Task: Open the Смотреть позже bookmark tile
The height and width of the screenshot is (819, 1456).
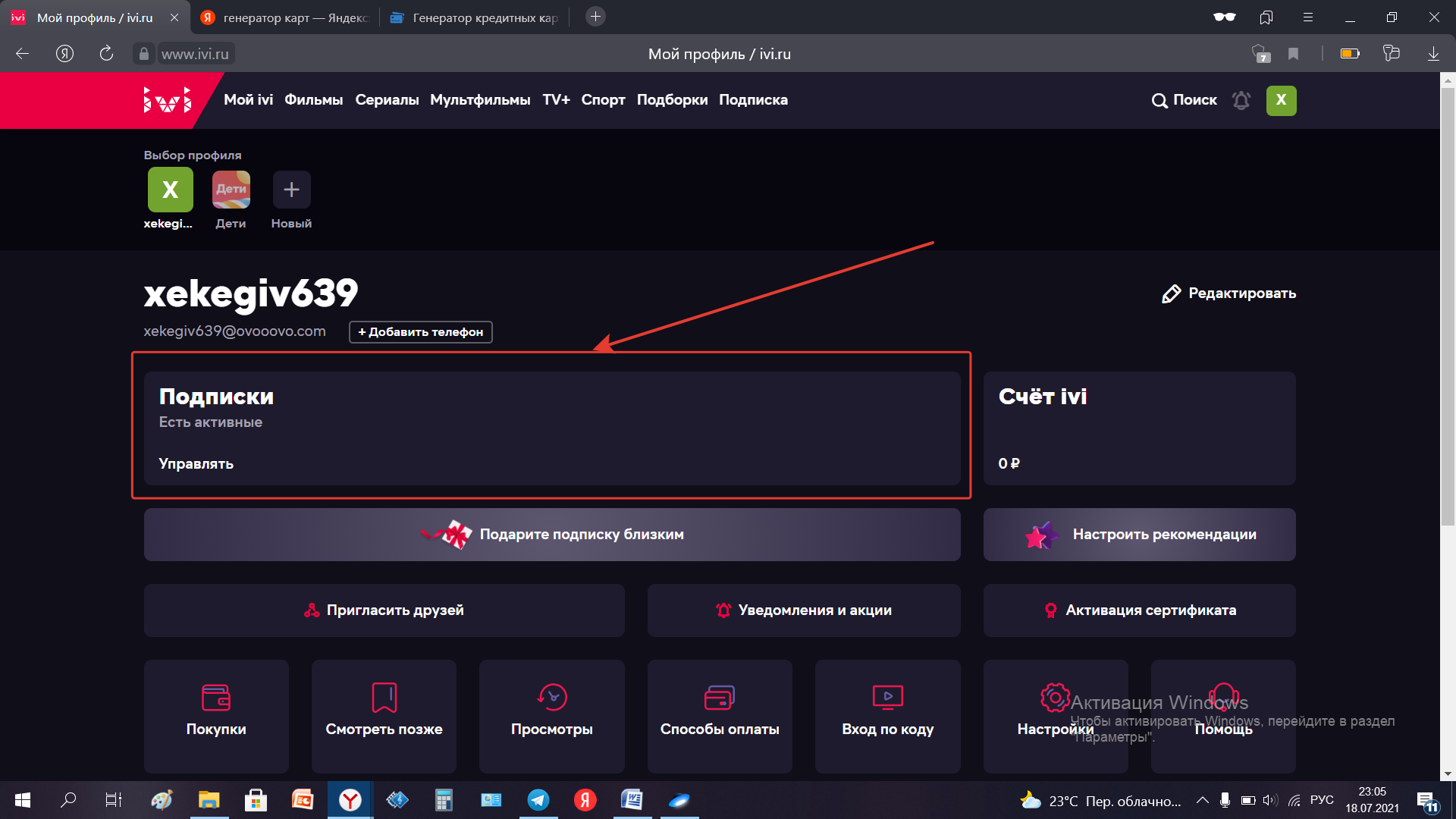Action: click(384, 715)
